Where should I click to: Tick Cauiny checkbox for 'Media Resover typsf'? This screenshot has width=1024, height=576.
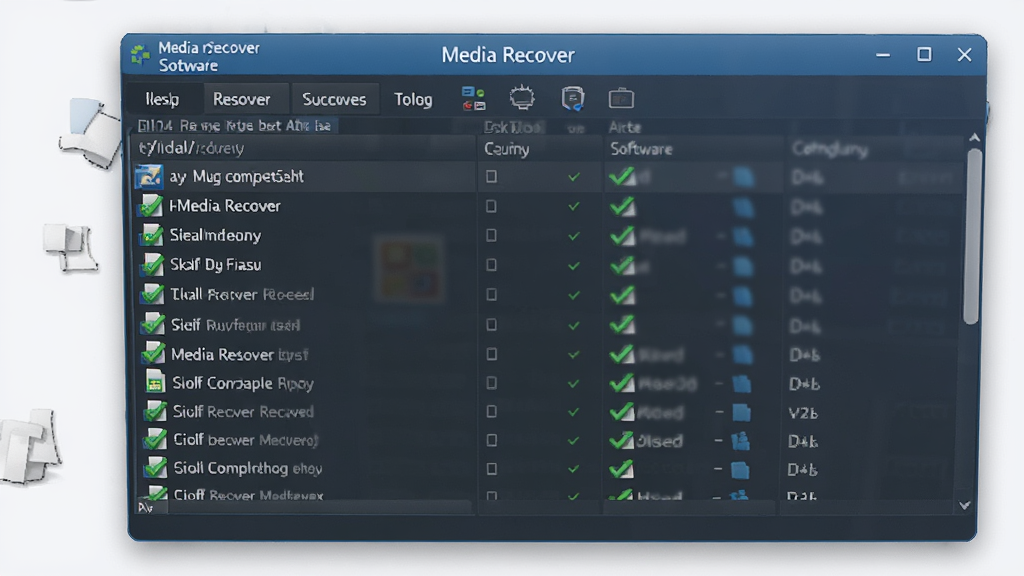(x=491, y=354)
